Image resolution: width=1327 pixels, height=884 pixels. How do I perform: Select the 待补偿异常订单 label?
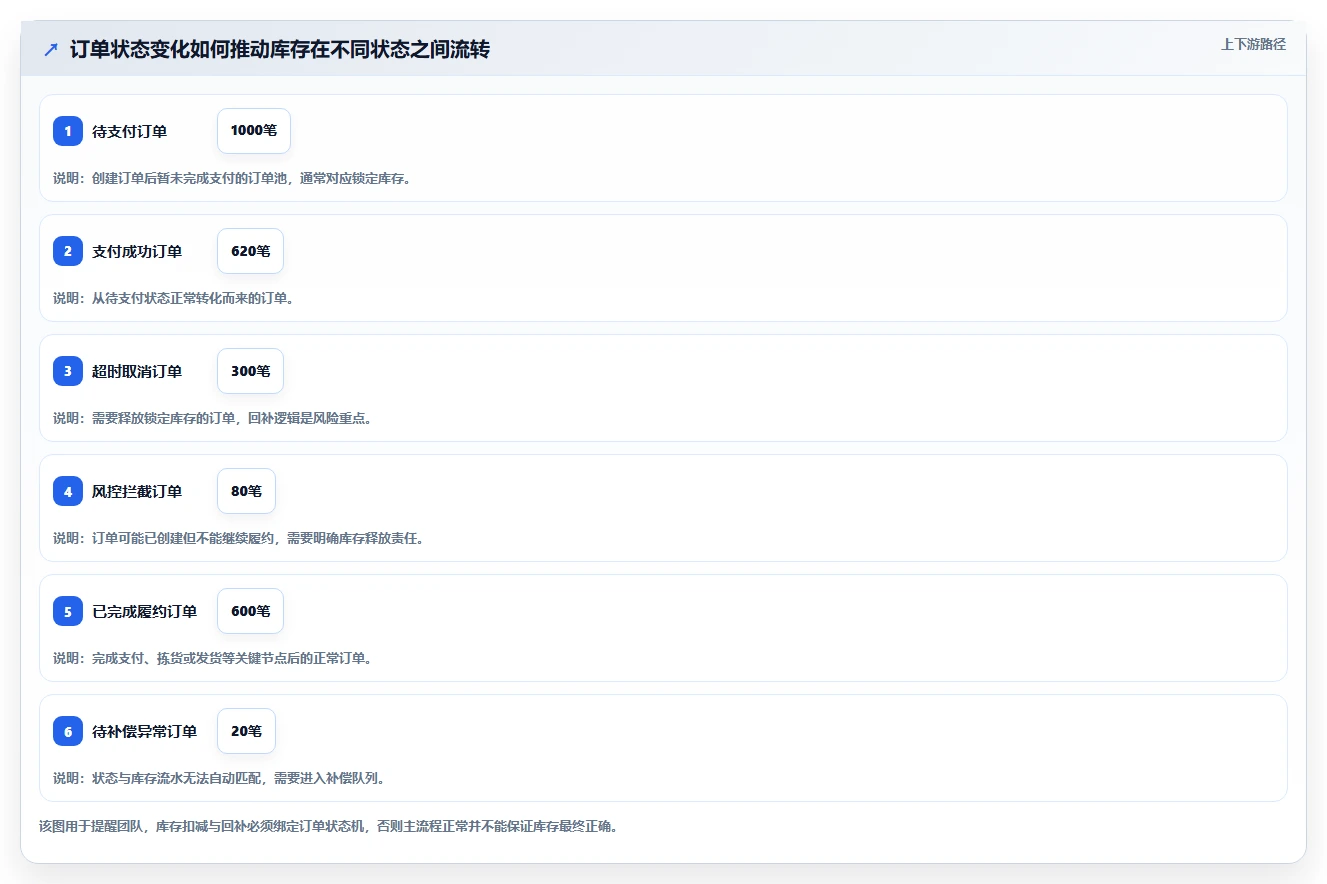[x=144, y=731]
